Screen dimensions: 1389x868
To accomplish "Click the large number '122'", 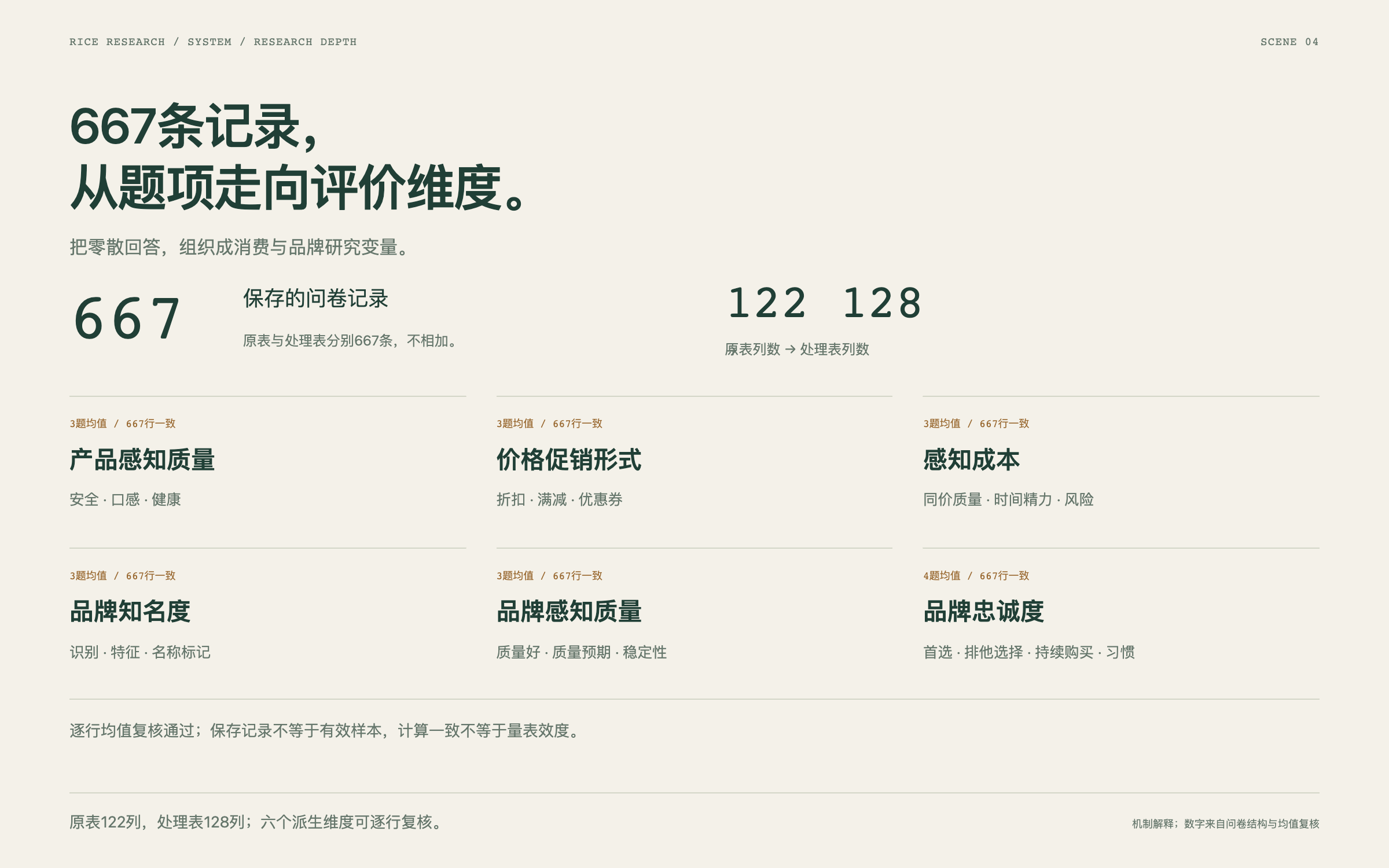I will (767, 303).
